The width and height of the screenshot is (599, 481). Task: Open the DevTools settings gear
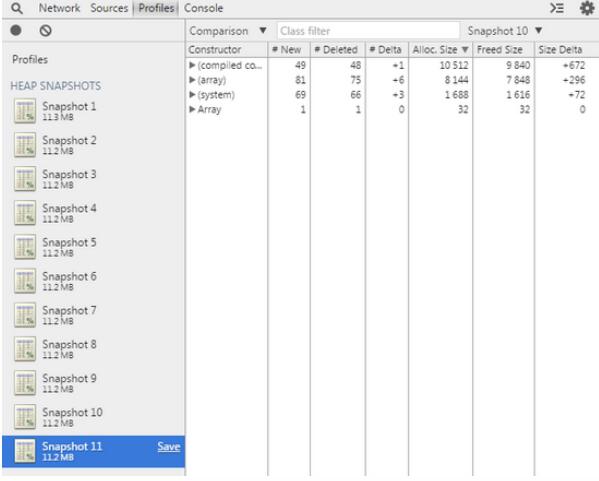pos(587,8)
